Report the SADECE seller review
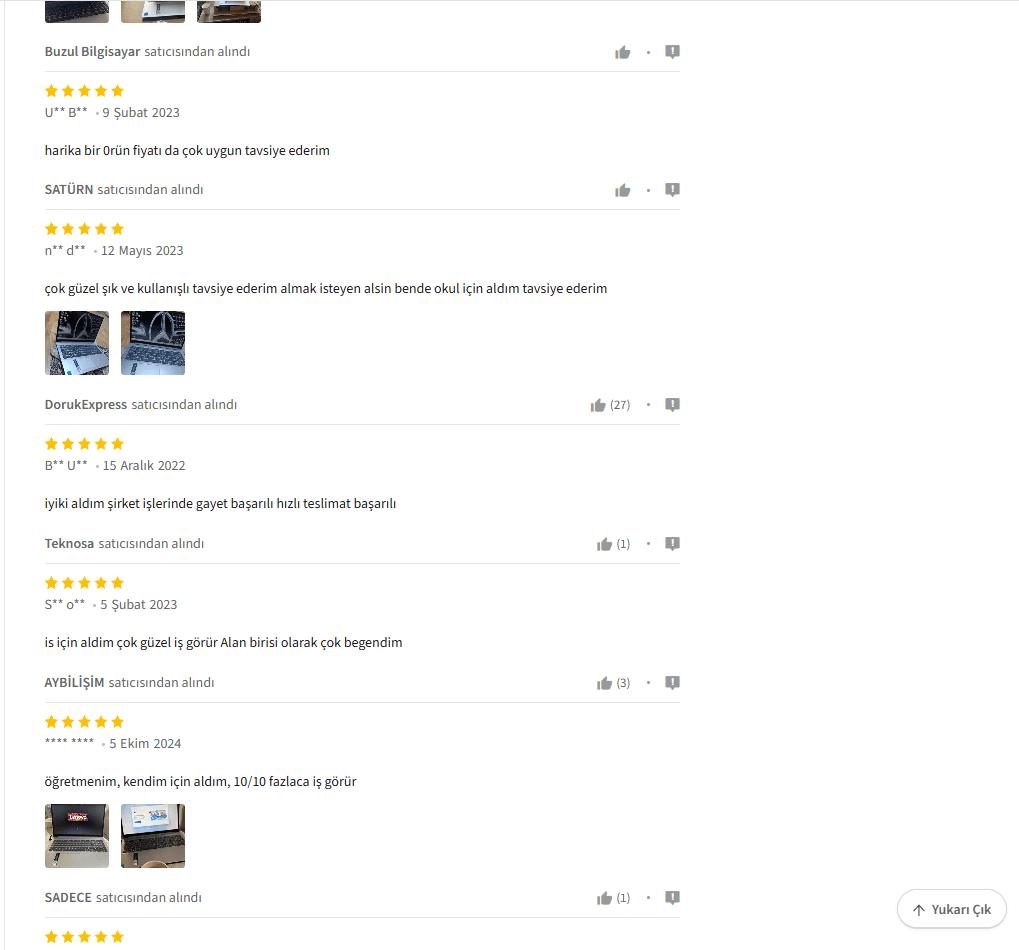The height and width of the screenshot is (950, 1019). tap(673, 897)
